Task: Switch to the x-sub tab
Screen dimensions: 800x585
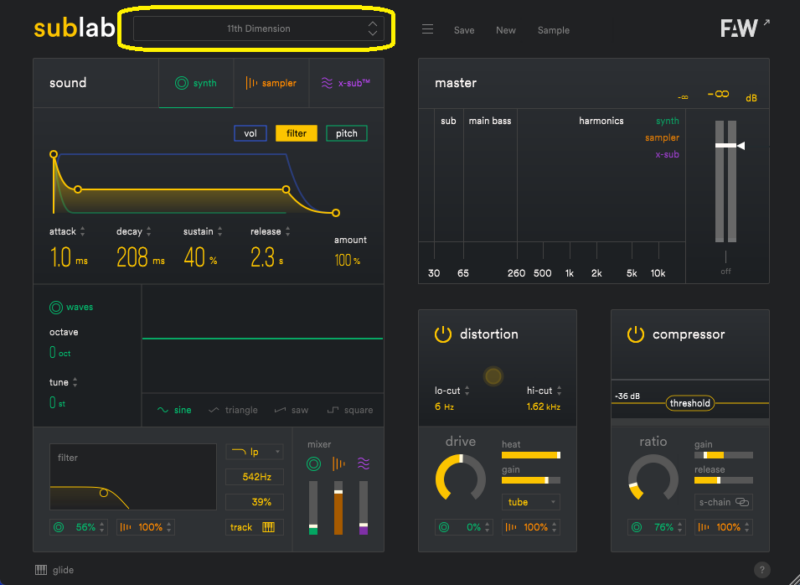Action: coord(346,83)
